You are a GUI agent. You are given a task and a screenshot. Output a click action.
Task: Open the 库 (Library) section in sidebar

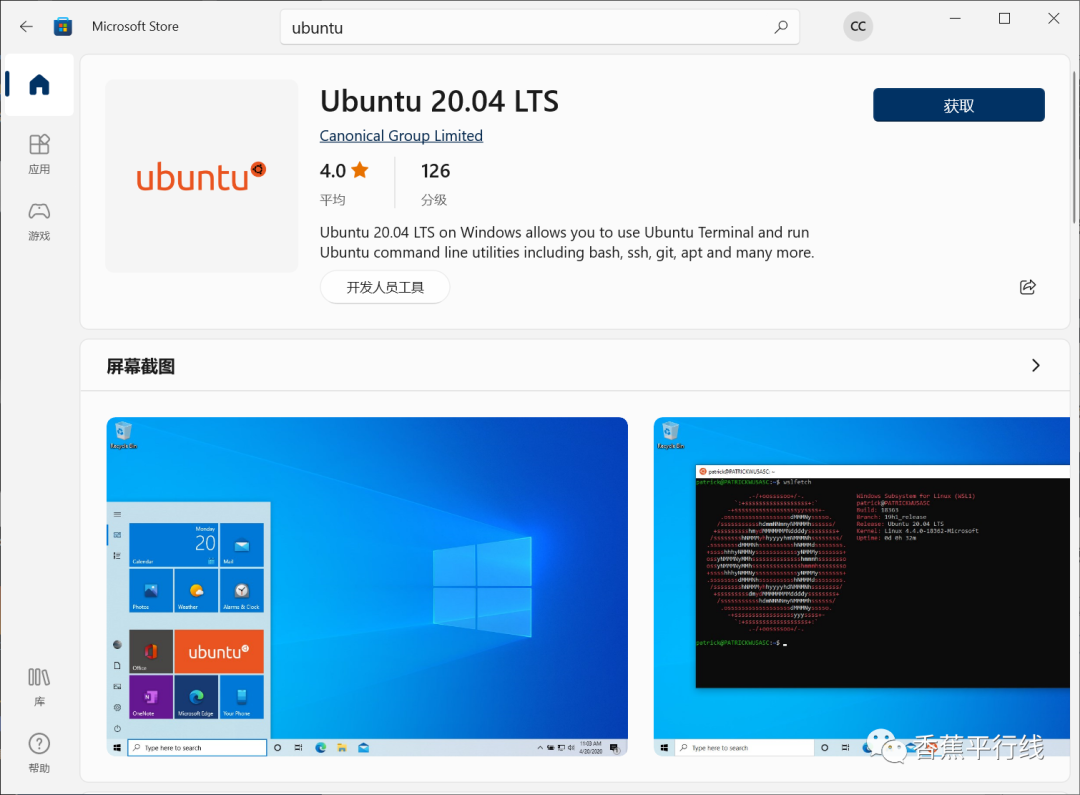[39, 688]
